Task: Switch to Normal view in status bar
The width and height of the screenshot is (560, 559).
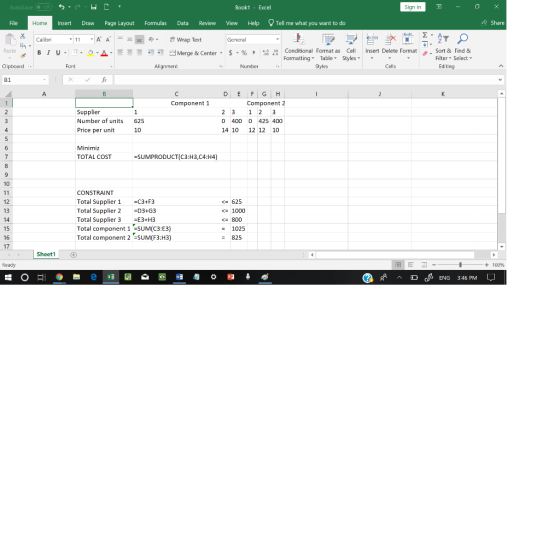Action: click(x=398, y=265)
